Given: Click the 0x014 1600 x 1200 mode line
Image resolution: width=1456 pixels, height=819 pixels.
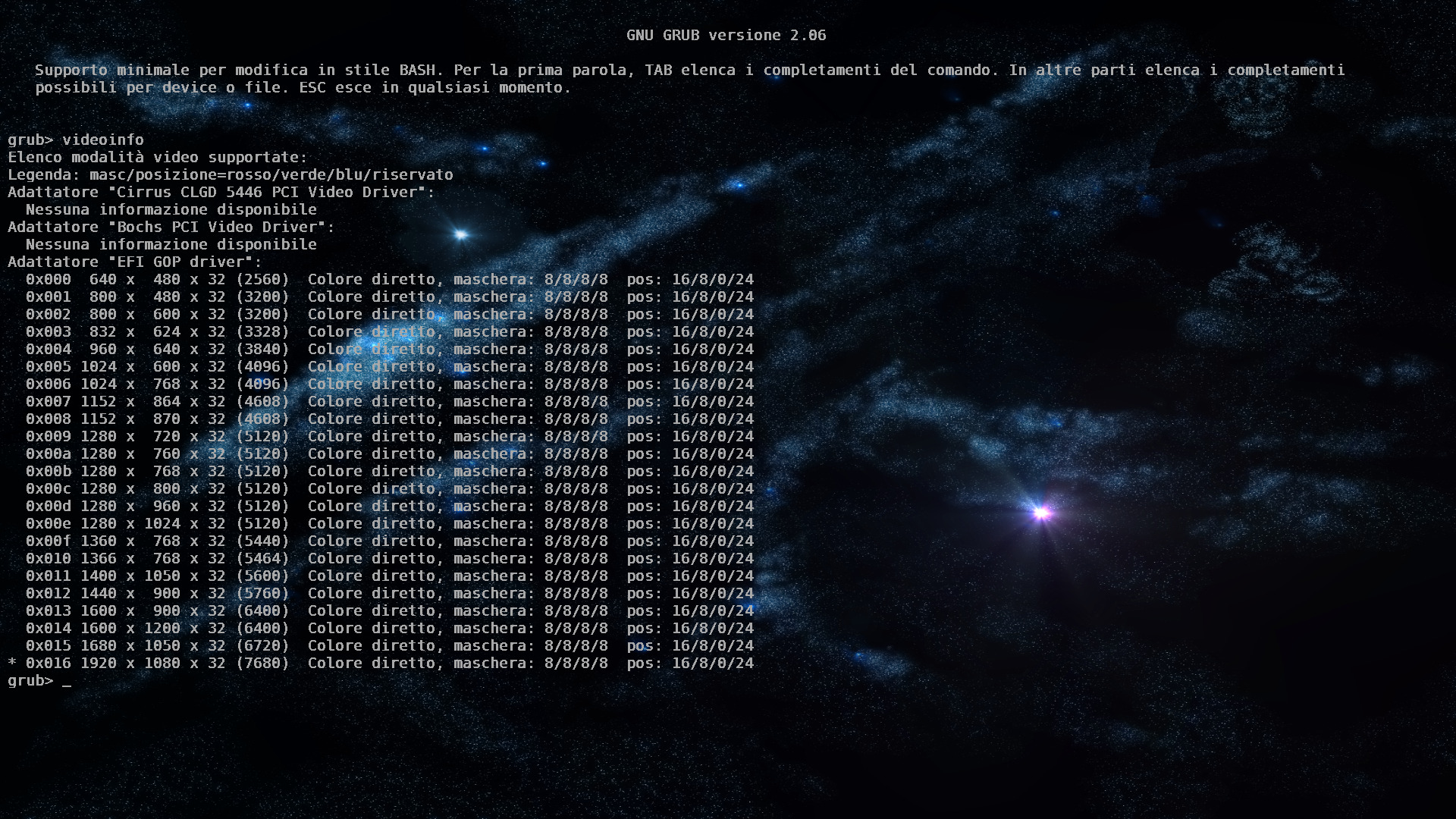Looking at the screenshot, I should (x=389, y=628).
